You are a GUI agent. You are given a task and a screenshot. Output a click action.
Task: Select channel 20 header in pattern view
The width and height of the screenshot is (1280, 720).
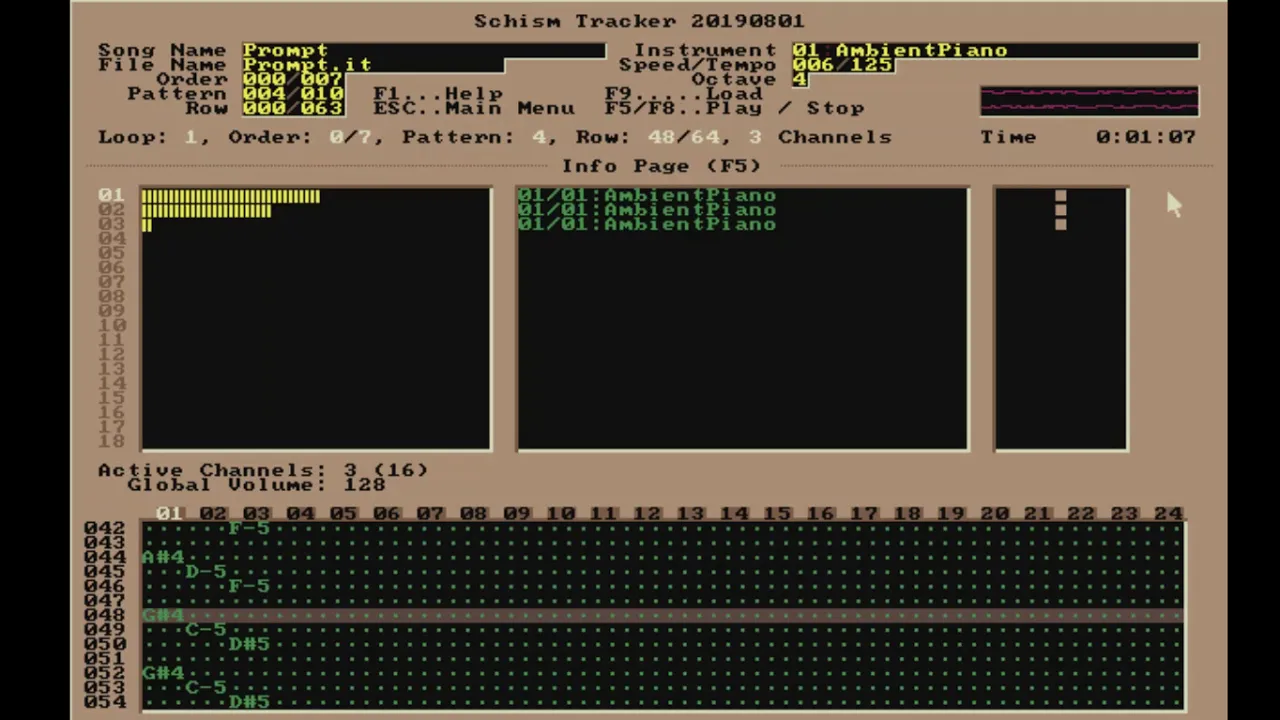coord(994,513)
